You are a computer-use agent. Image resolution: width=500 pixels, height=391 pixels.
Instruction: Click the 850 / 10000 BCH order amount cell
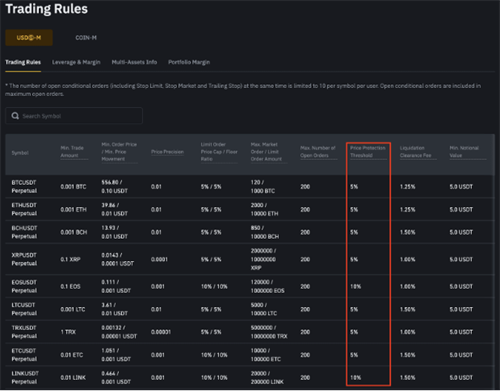(265, 232)
